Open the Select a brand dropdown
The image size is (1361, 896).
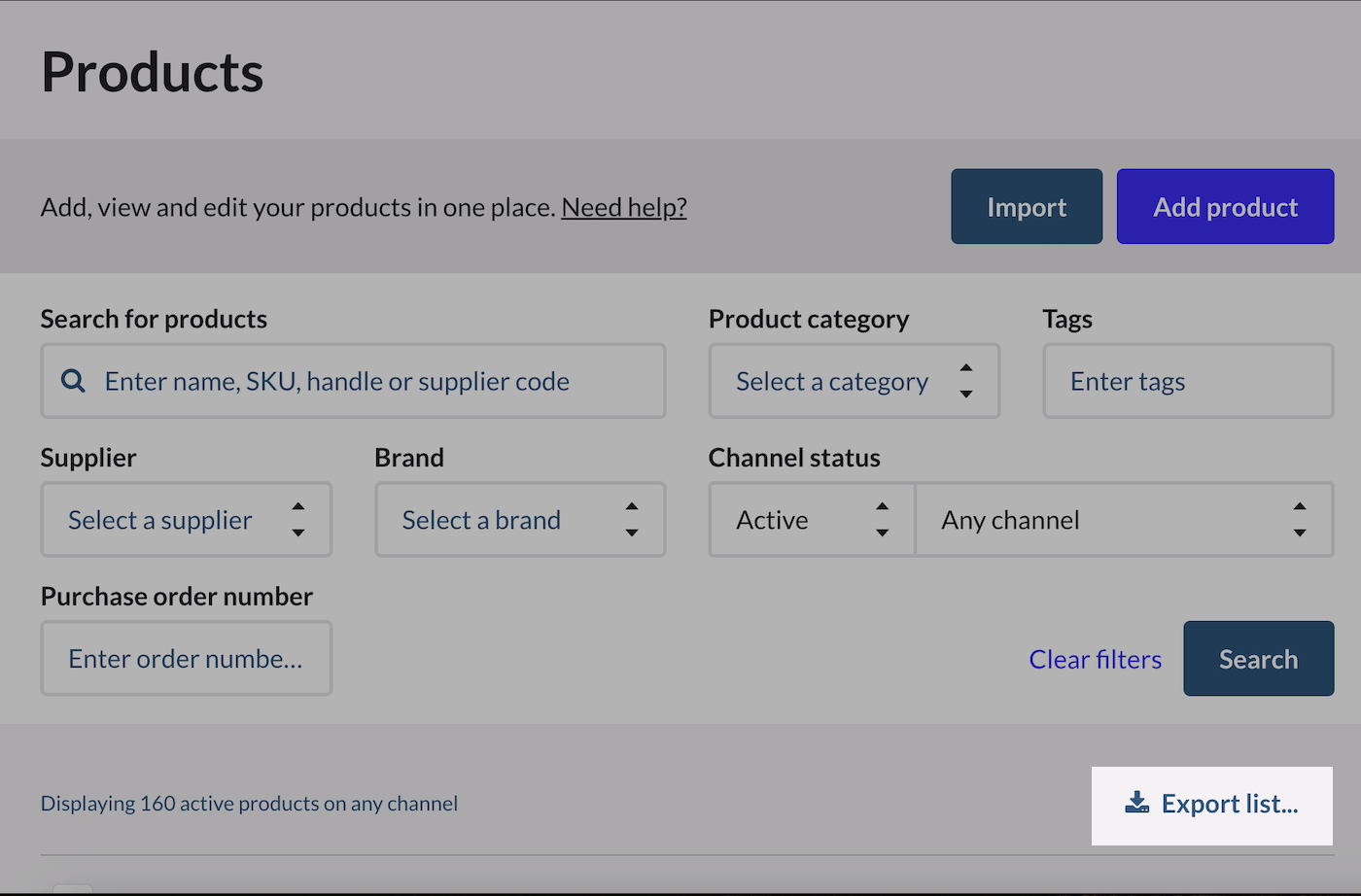click(482, 520)
